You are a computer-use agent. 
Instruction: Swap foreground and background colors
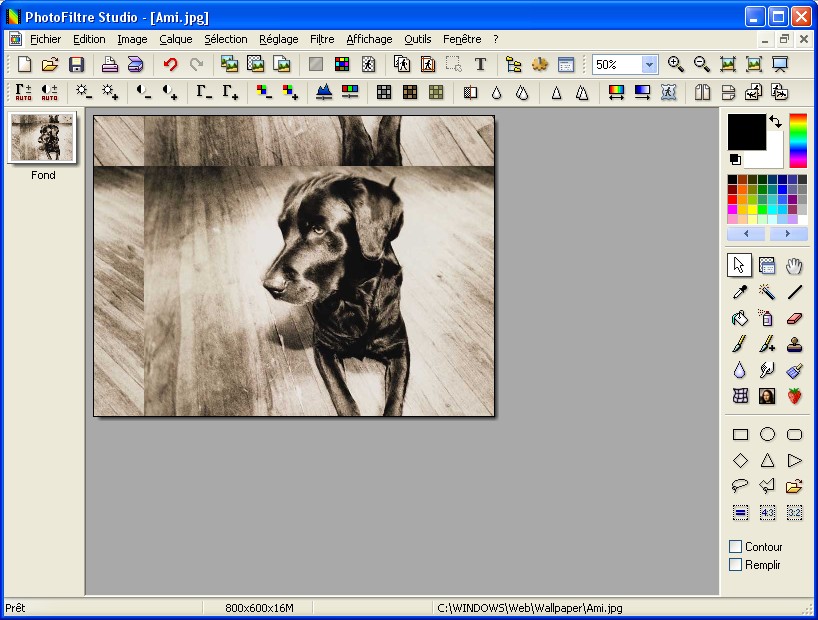click(775, 121)
